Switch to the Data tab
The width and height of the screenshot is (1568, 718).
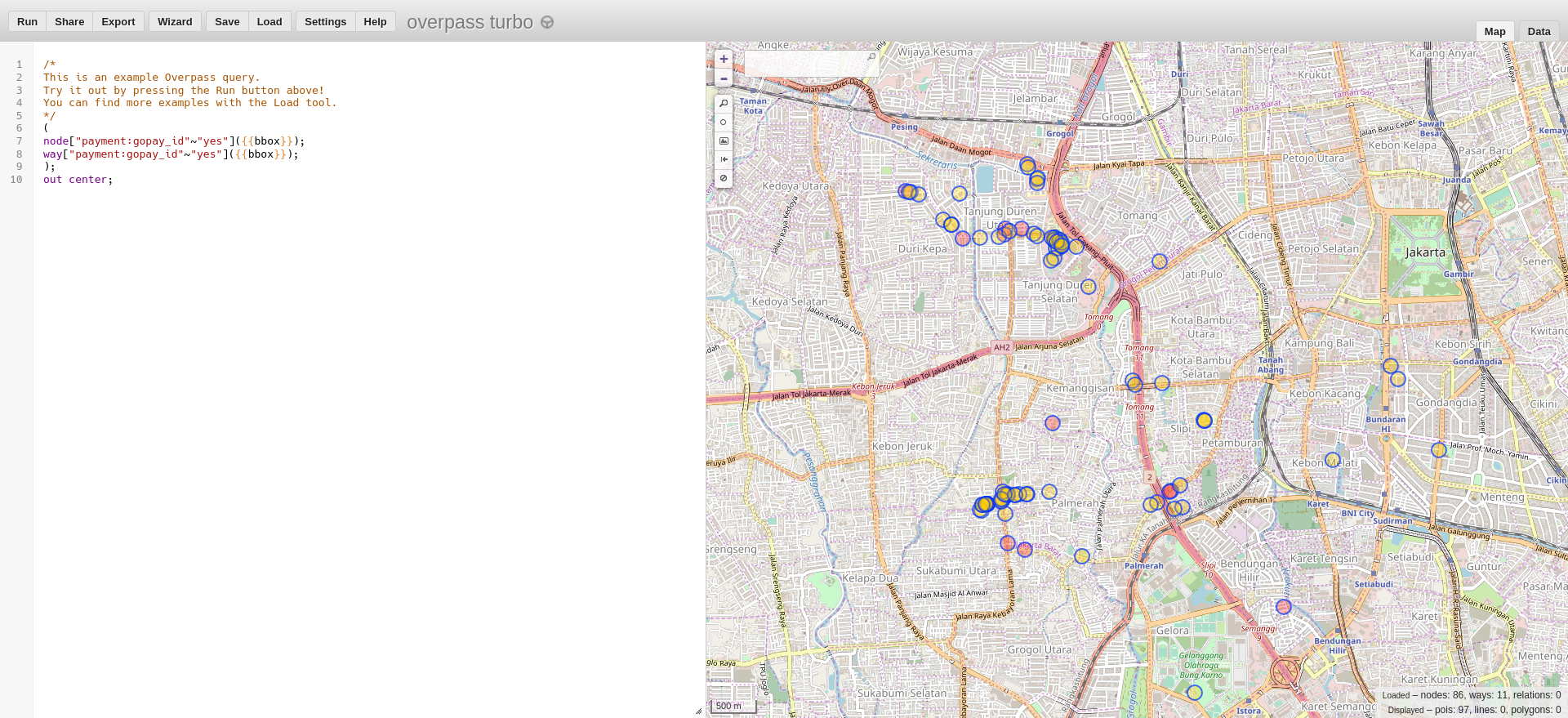(1539, 31)
